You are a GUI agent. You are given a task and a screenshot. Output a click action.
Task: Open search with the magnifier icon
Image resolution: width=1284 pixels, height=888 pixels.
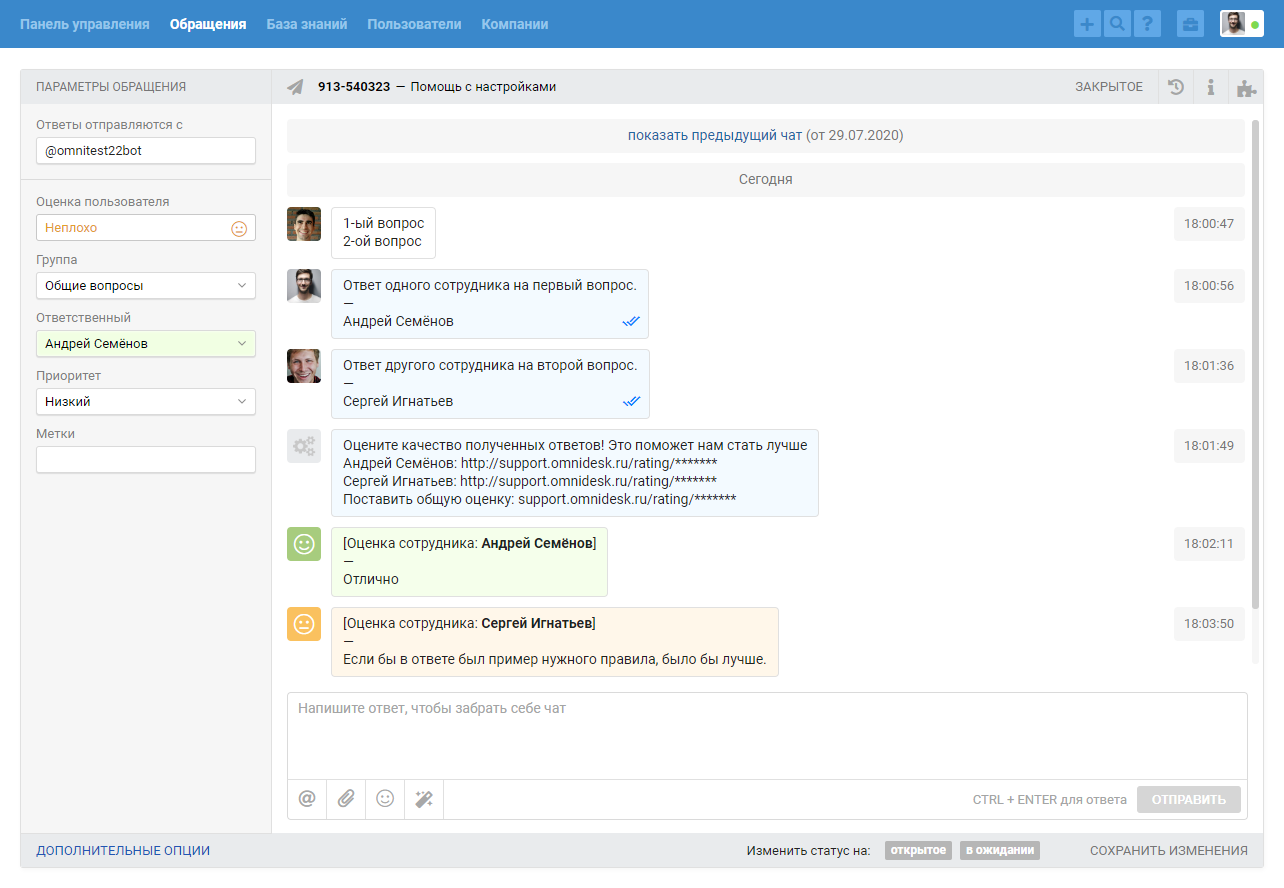tap(1117, 24)
